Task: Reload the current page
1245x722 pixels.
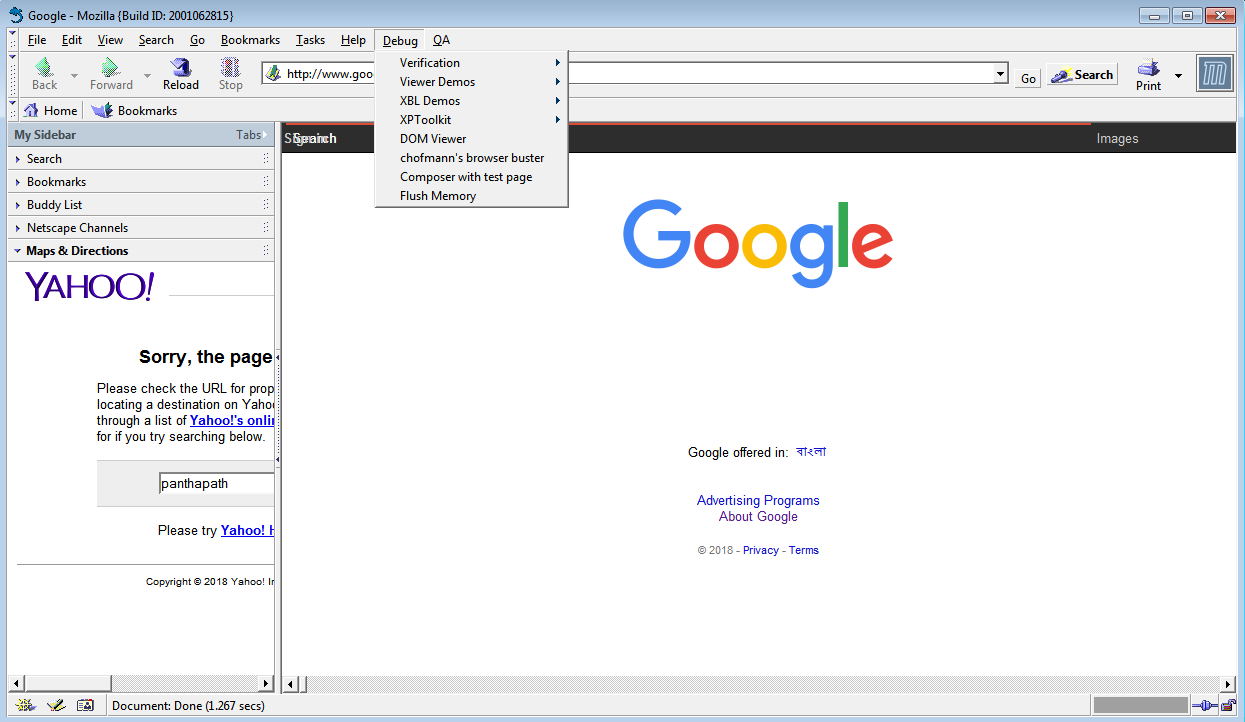Action: pyautogui.click(x=180, y=72)
